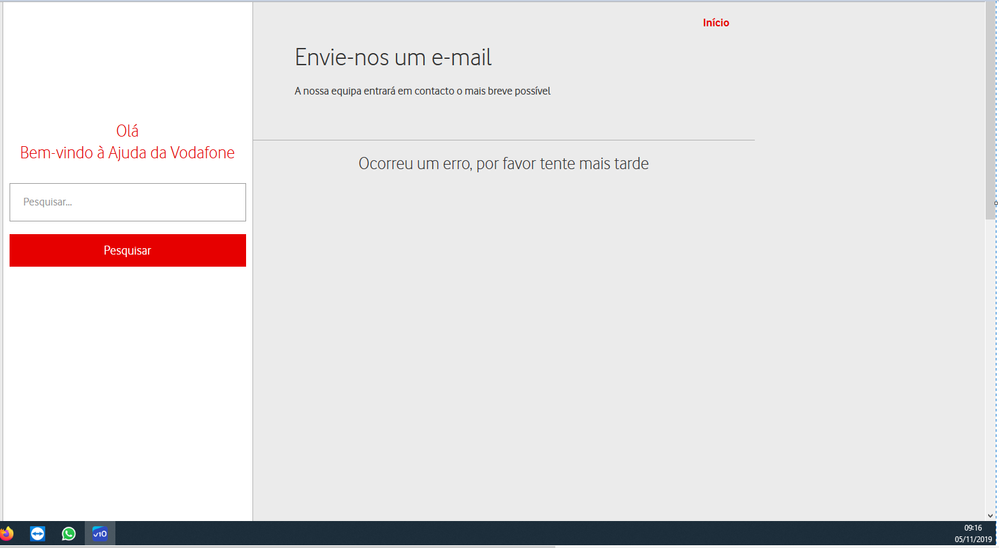Select the active v10 taskbar app icon
This screenshot has width=999, height=548.
[x=100, y=534]
